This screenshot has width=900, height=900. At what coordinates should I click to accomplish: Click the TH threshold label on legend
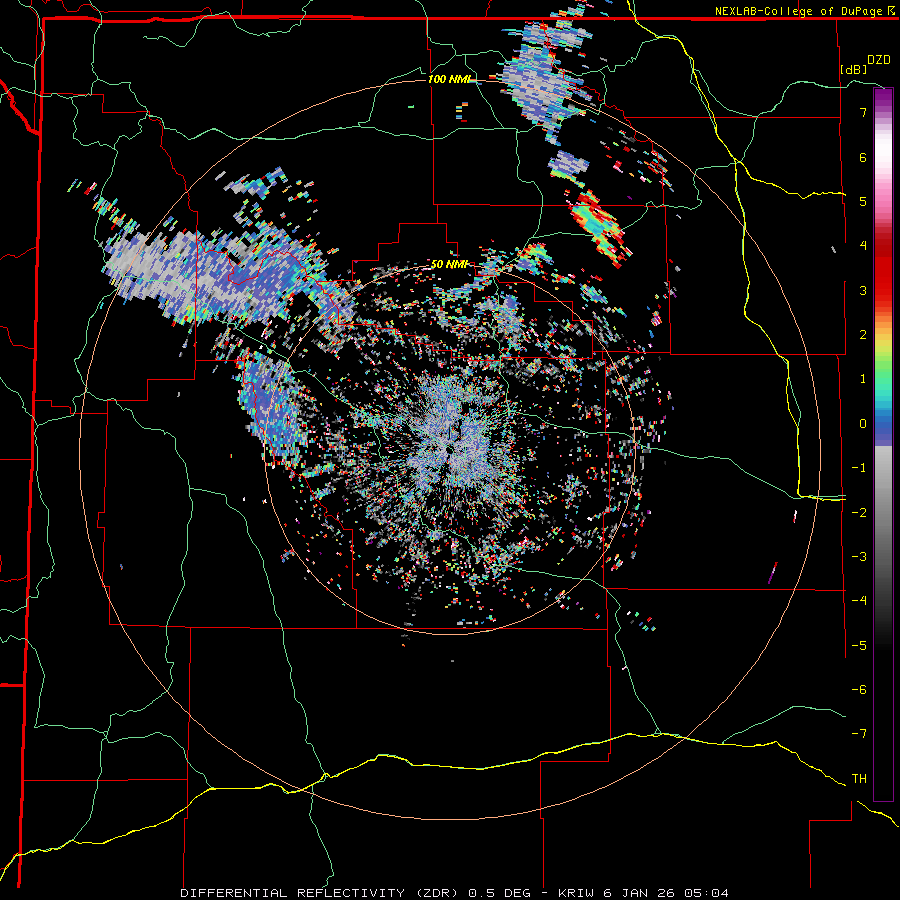859,779
